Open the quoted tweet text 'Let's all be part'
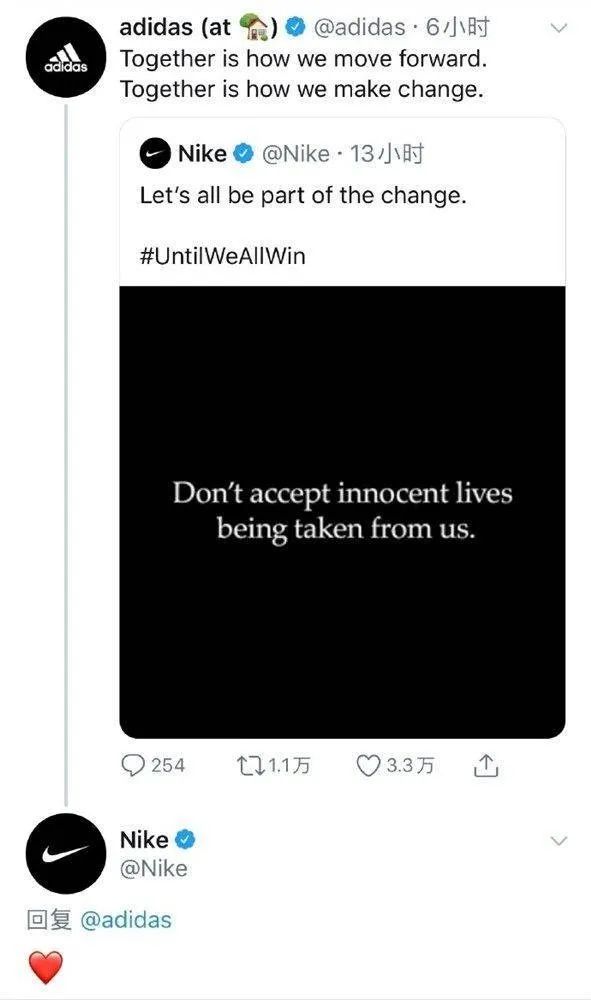The height and width of the screenshot is (1000, 591). point(303,195)
